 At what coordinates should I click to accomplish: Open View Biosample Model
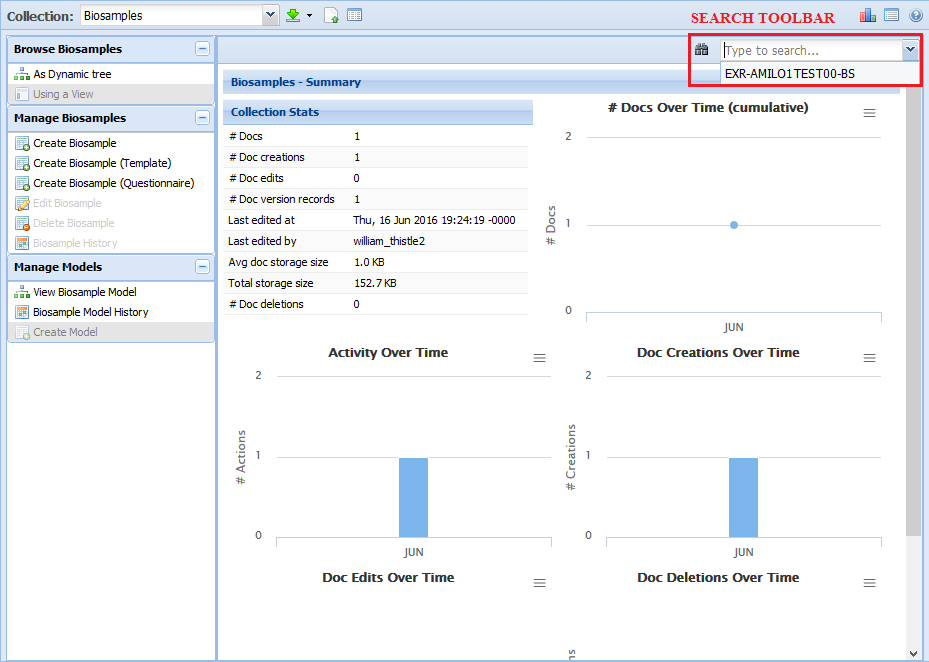coord(84,292)
